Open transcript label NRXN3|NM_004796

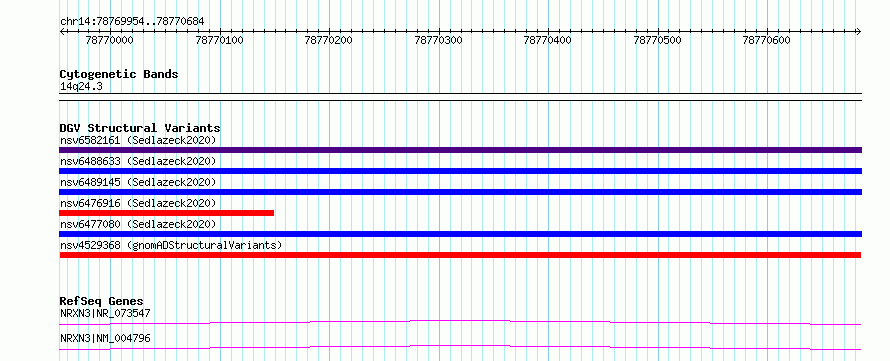click(x=105, y=338)
